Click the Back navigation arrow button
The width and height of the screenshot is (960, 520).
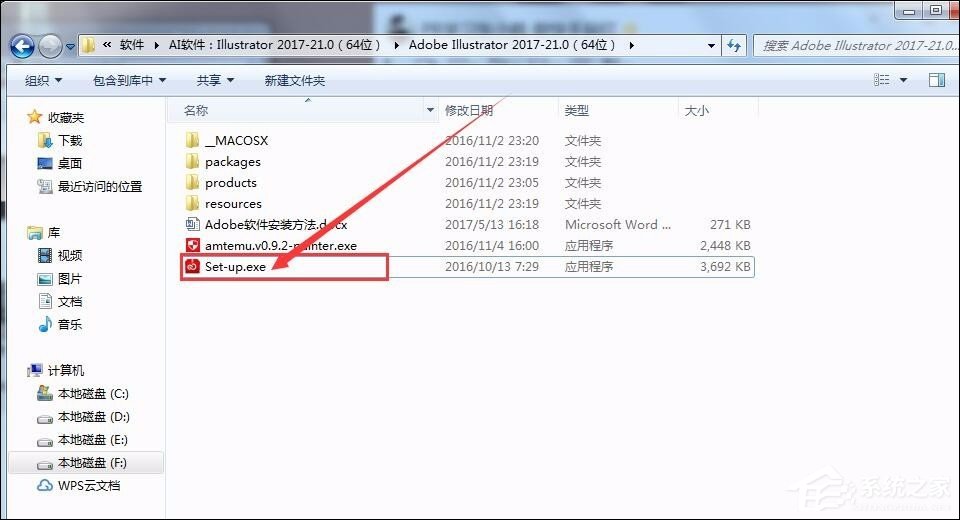(x=22, y=46)
